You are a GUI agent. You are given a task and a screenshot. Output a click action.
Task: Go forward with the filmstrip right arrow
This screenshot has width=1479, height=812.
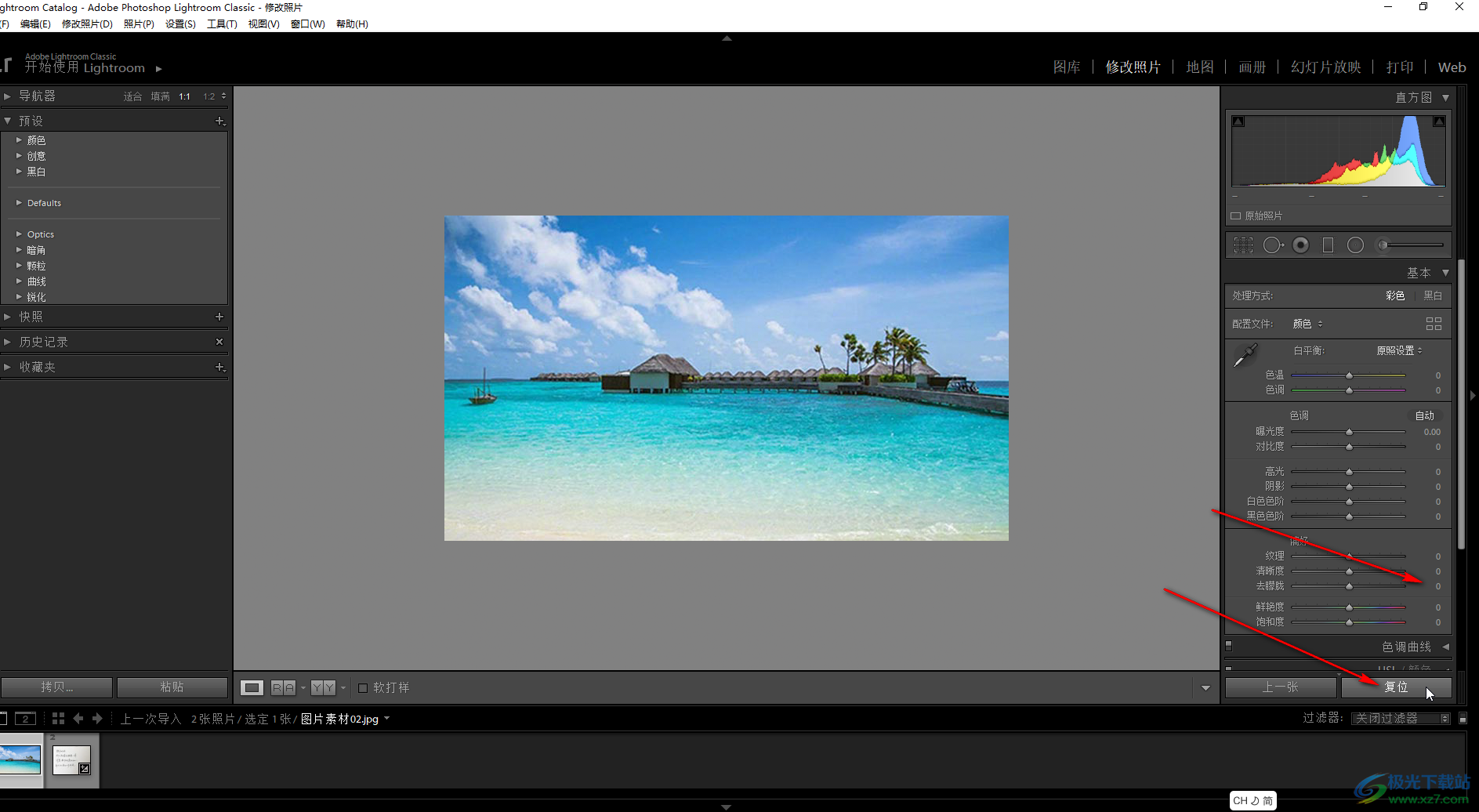(97, 719)
